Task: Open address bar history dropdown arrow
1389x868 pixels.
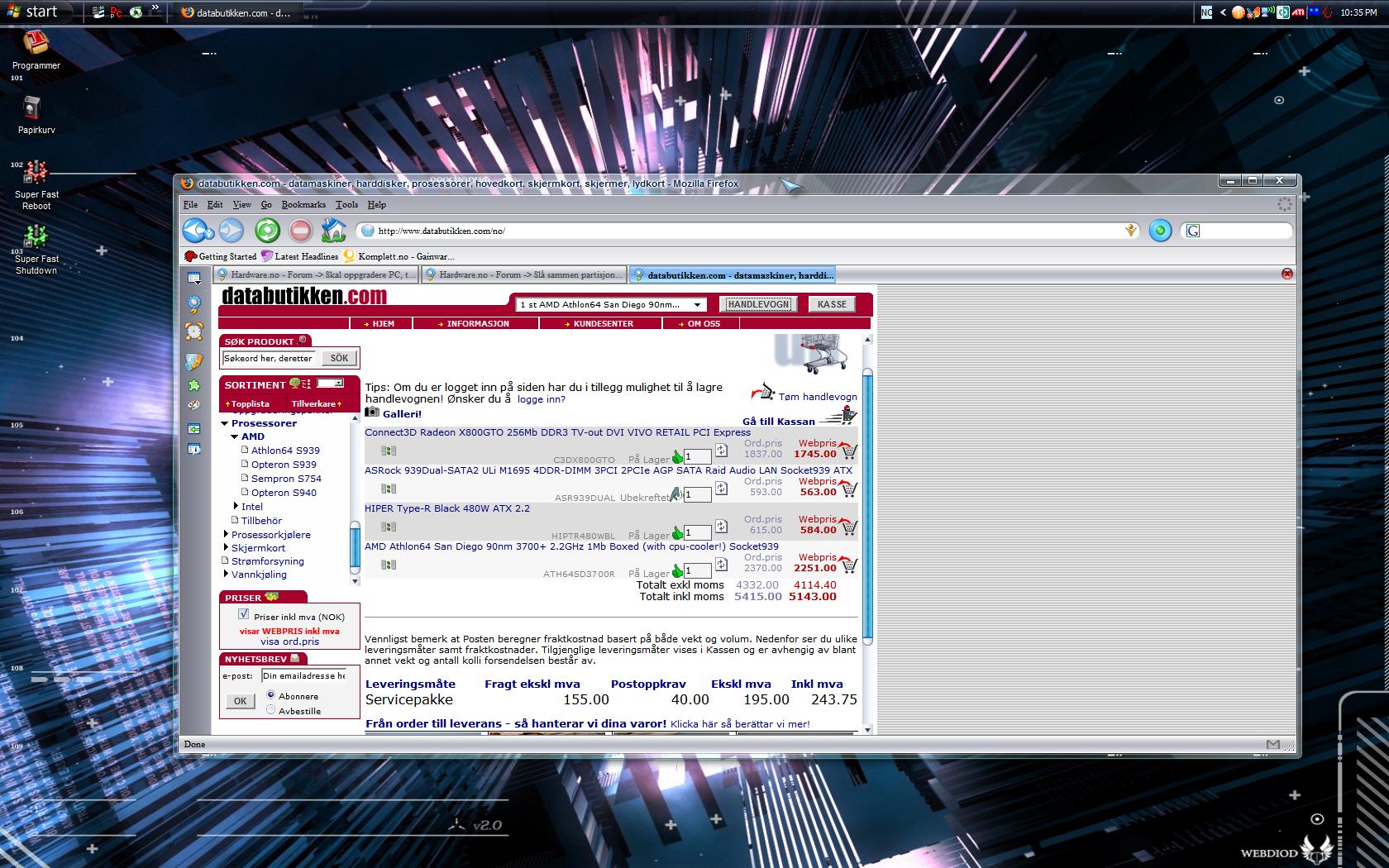Action: pyautogui.click(x=1131, y=231)
